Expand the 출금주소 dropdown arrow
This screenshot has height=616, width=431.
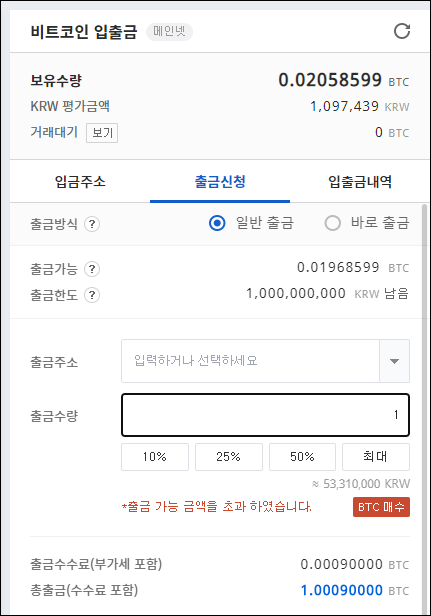click(394, 361)
